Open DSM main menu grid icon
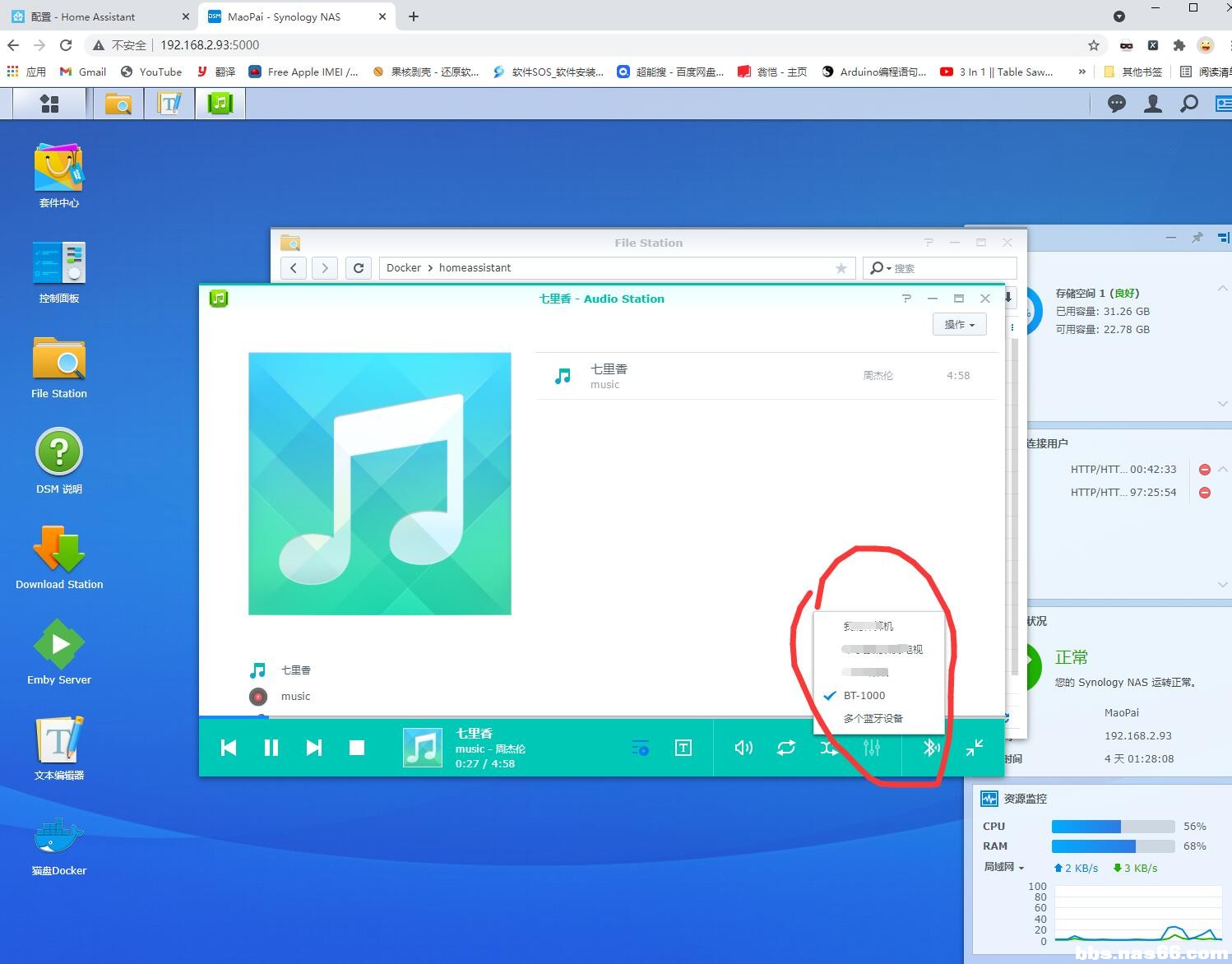The width and height of the screenshot is (1232, 964). coord(49,104)
